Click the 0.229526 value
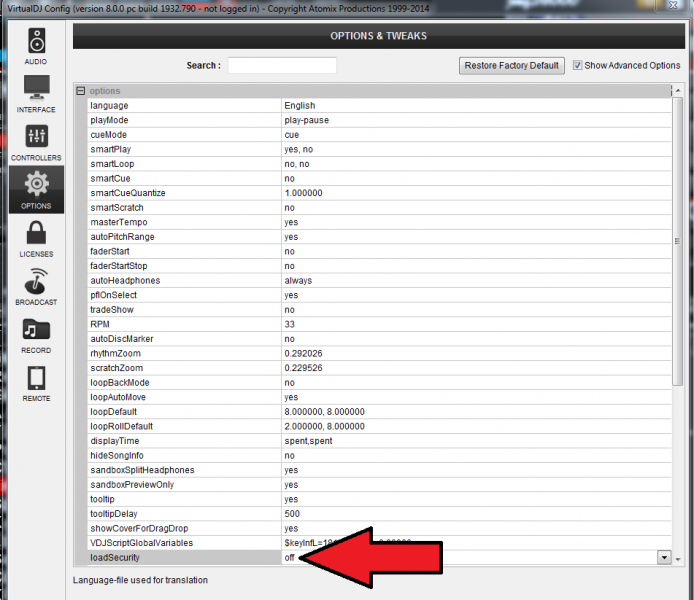Viewport: 694px width, 600px height. 303,368
